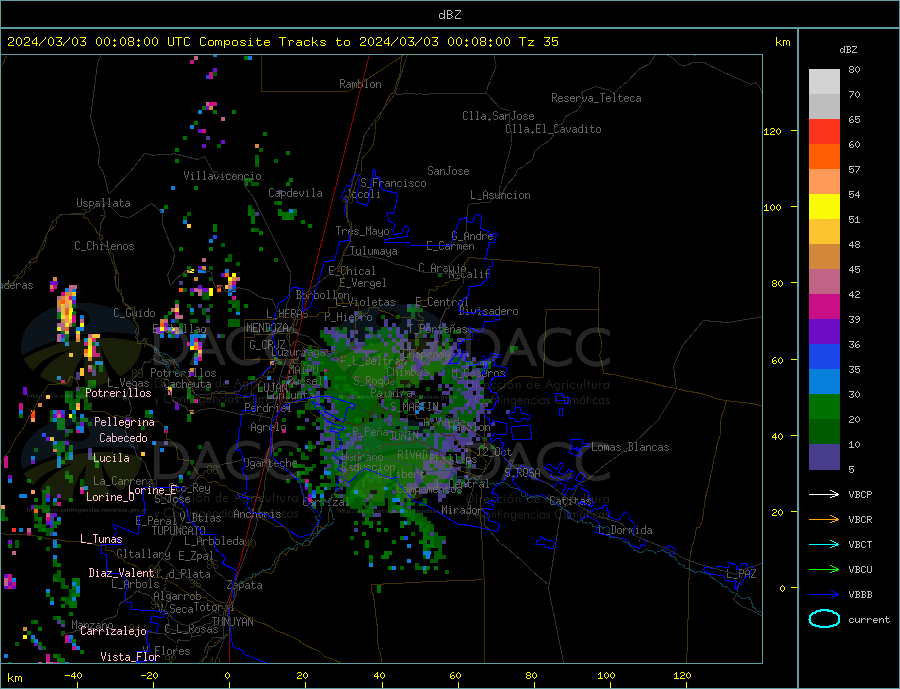The height and width of the screenshot is (689, 900).
Task: Click the S_Francisco label
Action: click(394, 183)
